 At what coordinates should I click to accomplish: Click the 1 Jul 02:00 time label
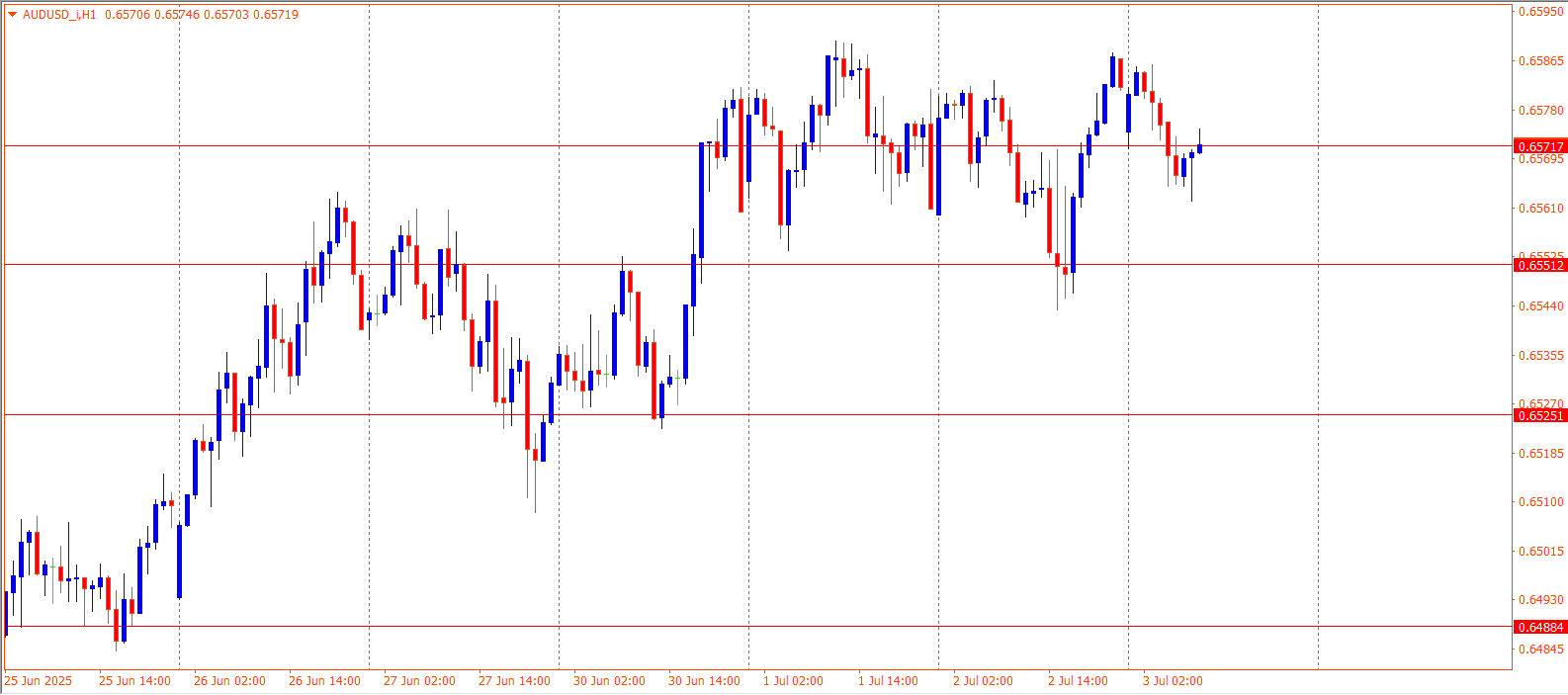point(793,681)
